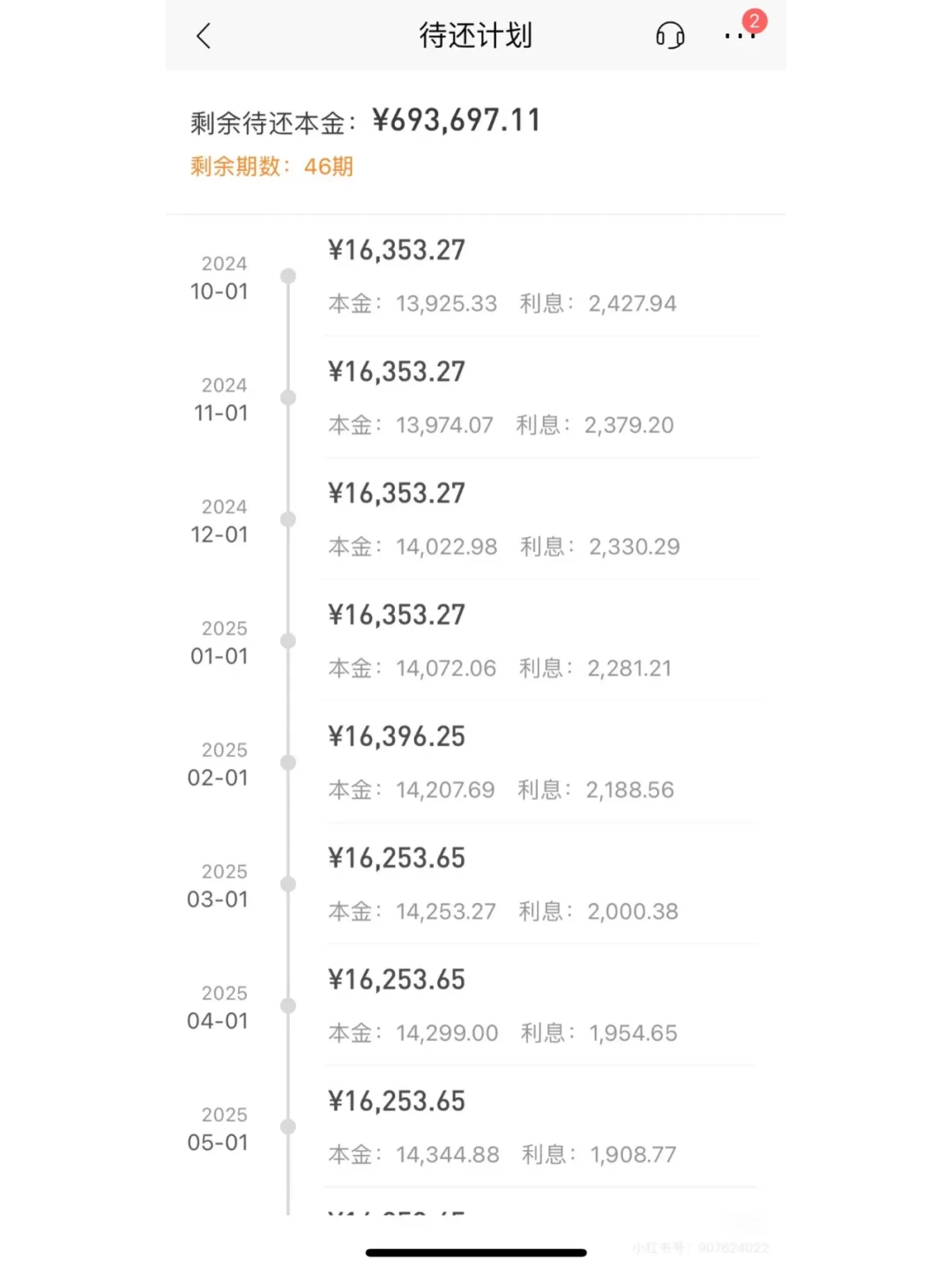
Task: Select the 2025 01-01 timeline dot
Action: pyautogui.click(x=288, y=641)
